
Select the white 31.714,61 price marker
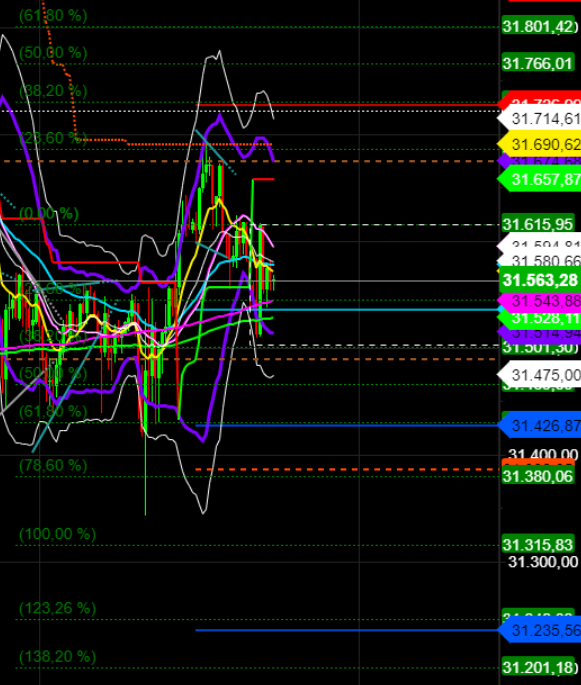point(541,118)
